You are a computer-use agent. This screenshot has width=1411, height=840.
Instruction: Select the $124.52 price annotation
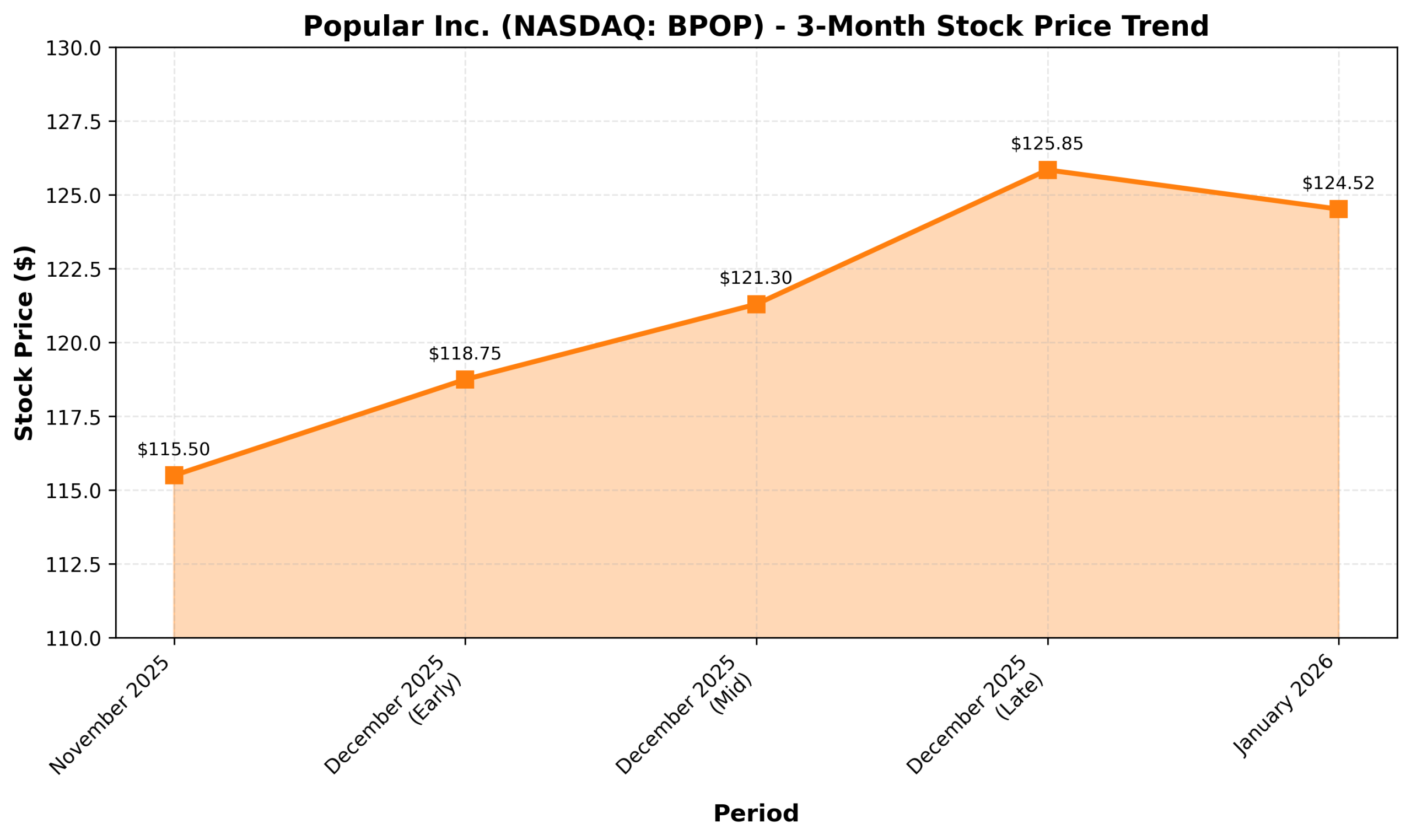tap(1338, 184)
